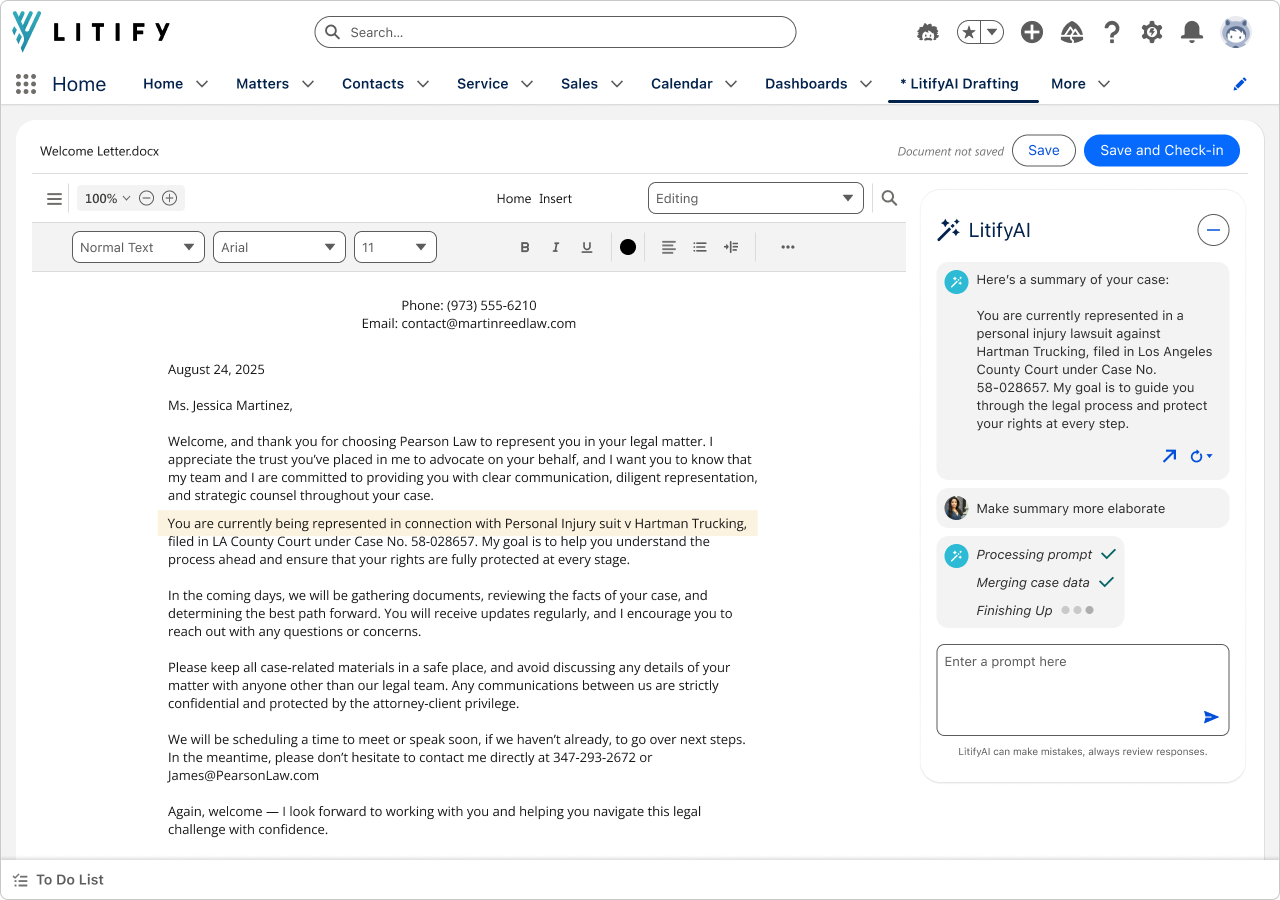The image size is (1280, 900).
Task: Switch to the editor Insert tab
Action: click(555, 199)
